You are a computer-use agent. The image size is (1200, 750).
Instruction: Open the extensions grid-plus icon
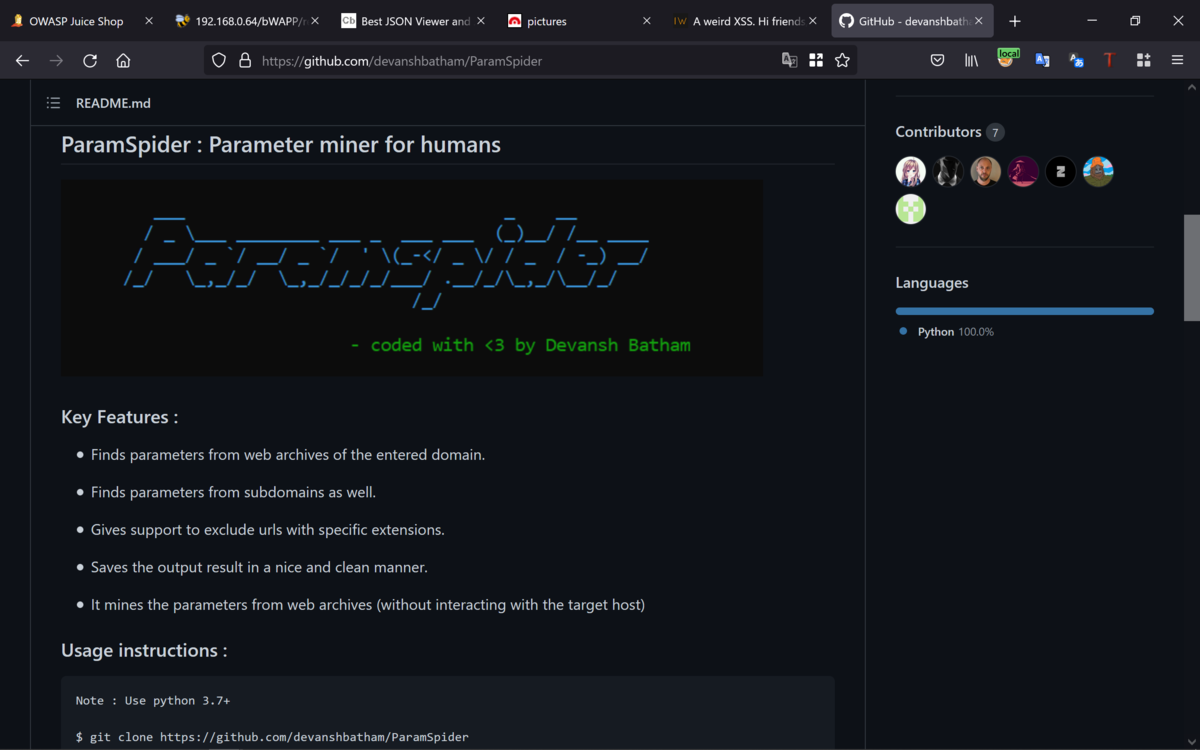[x=1144, y=61]
